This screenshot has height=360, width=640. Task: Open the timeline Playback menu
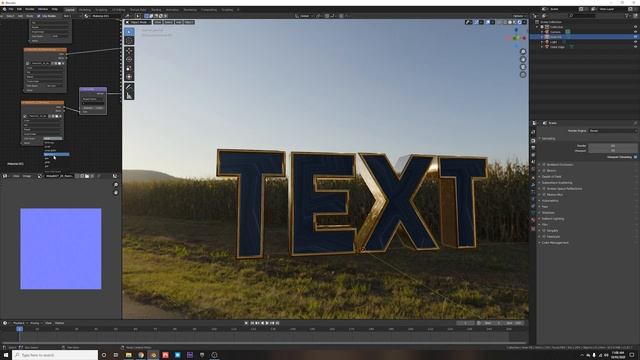(19, 323)
